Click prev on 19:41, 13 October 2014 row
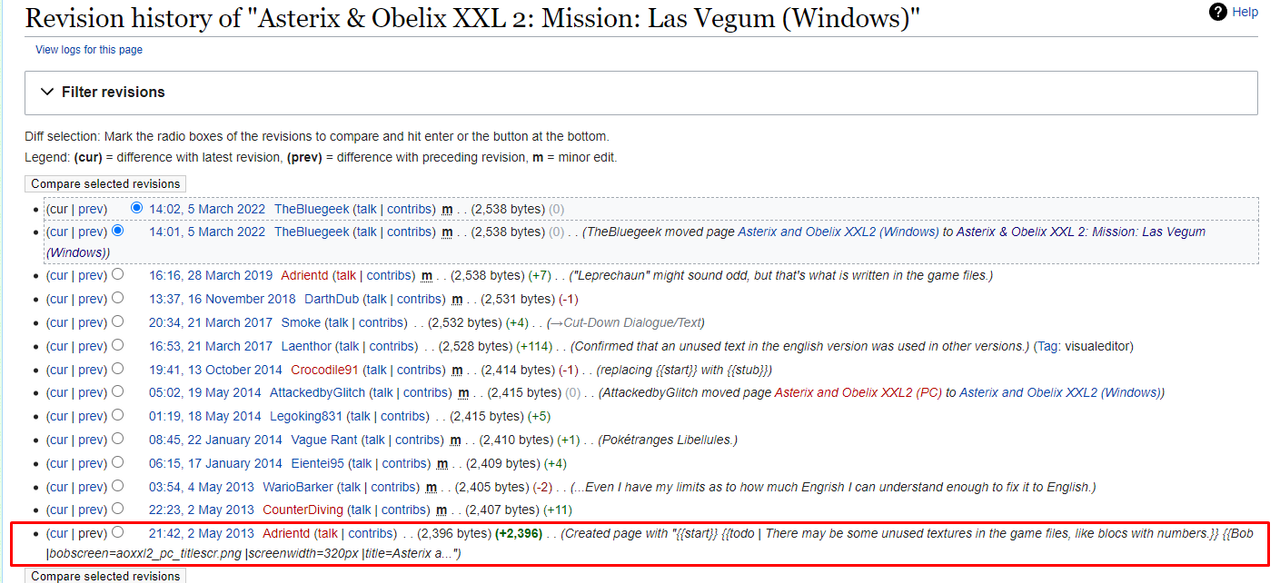The image size is (1280, 583). 92,370
